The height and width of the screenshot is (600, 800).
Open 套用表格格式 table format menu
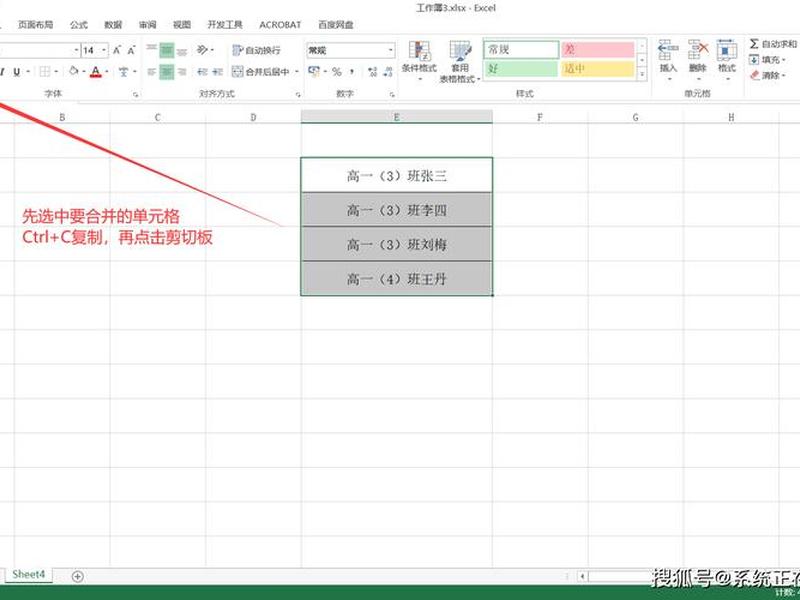pos(460,61)
